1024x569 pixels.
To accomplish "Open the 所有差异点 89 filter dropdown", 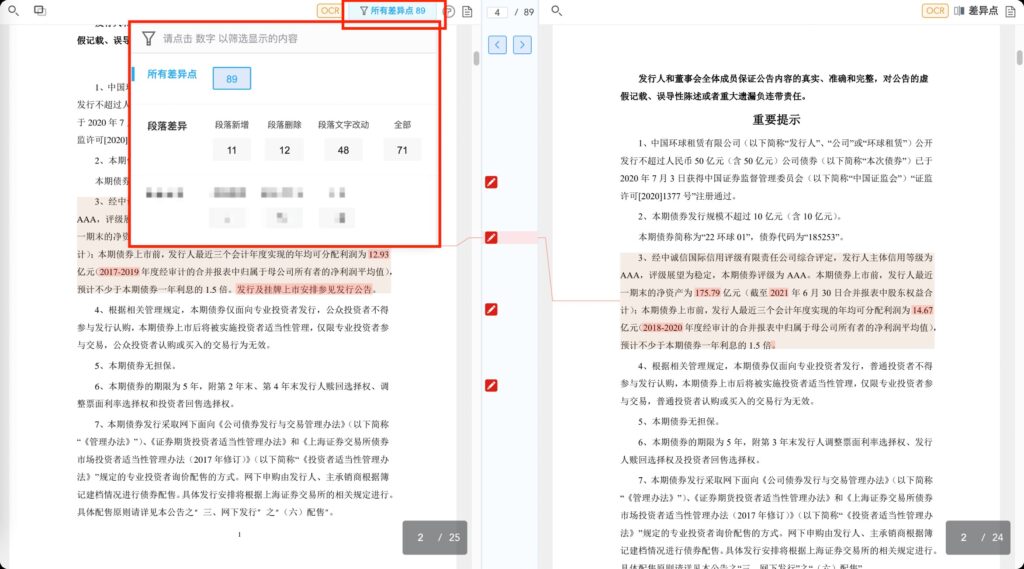I will click(x=391, y=11).
